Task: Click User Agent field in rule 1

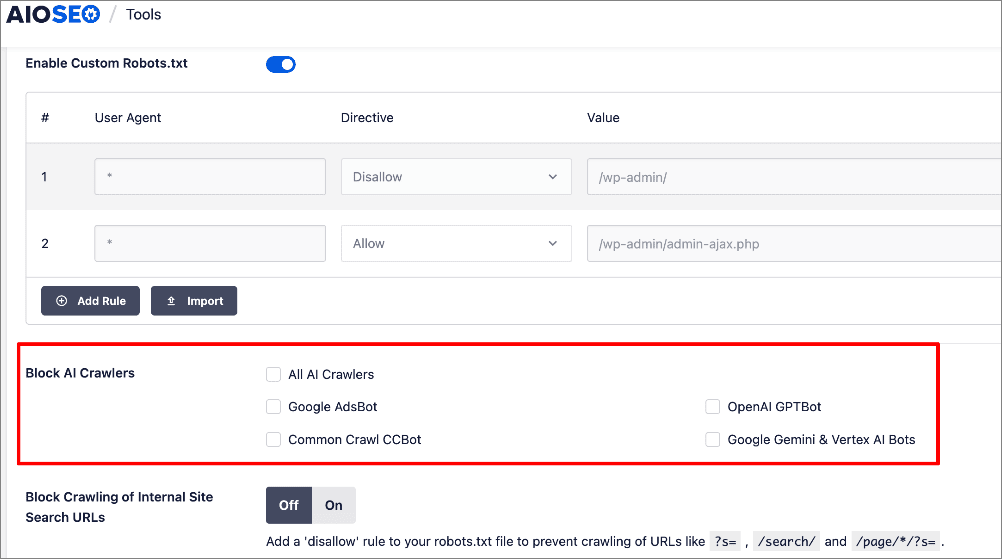Action: (x=210, y=176)
